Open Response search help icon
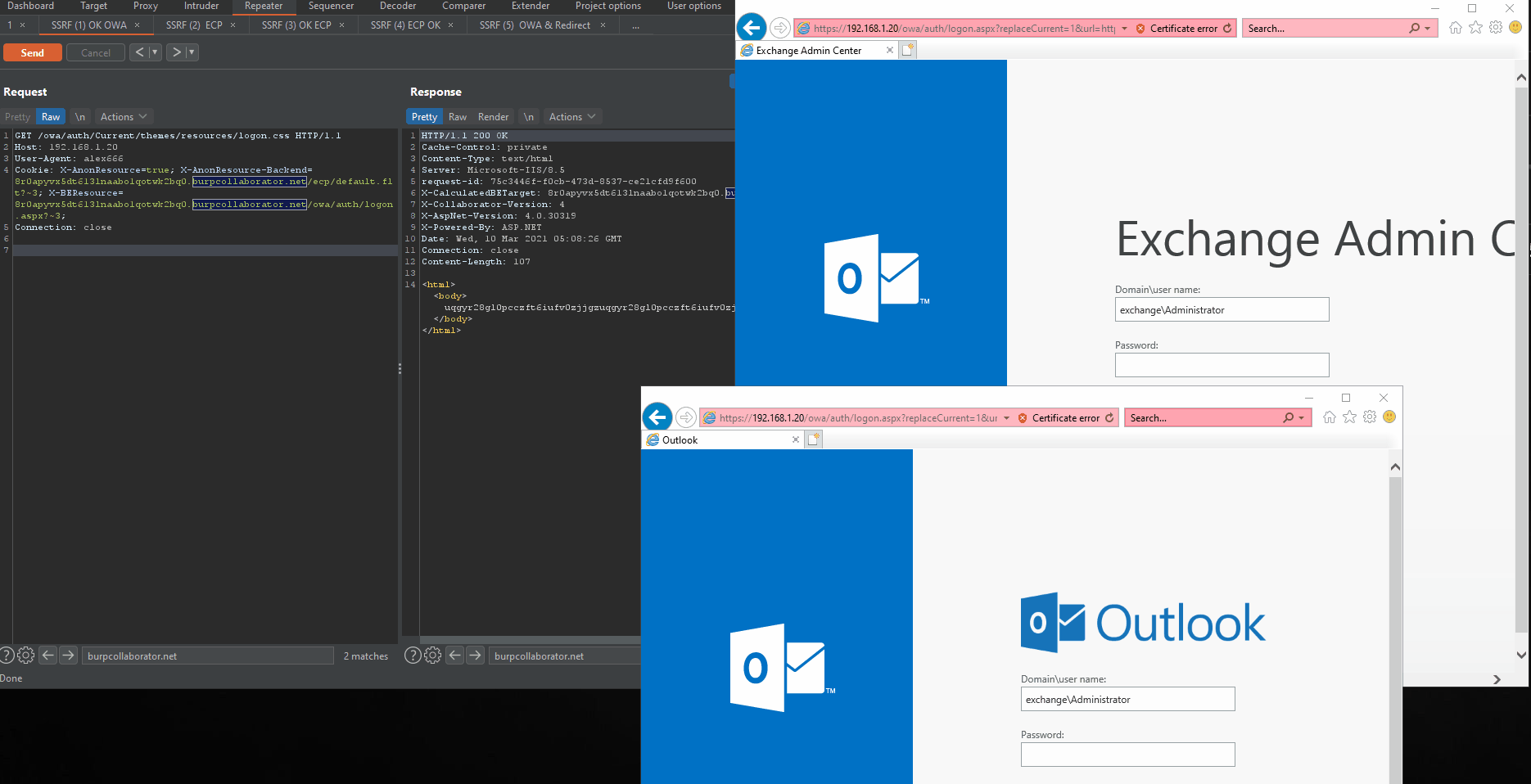This screenshot has height=784, width=1531. tap(413, 656)
